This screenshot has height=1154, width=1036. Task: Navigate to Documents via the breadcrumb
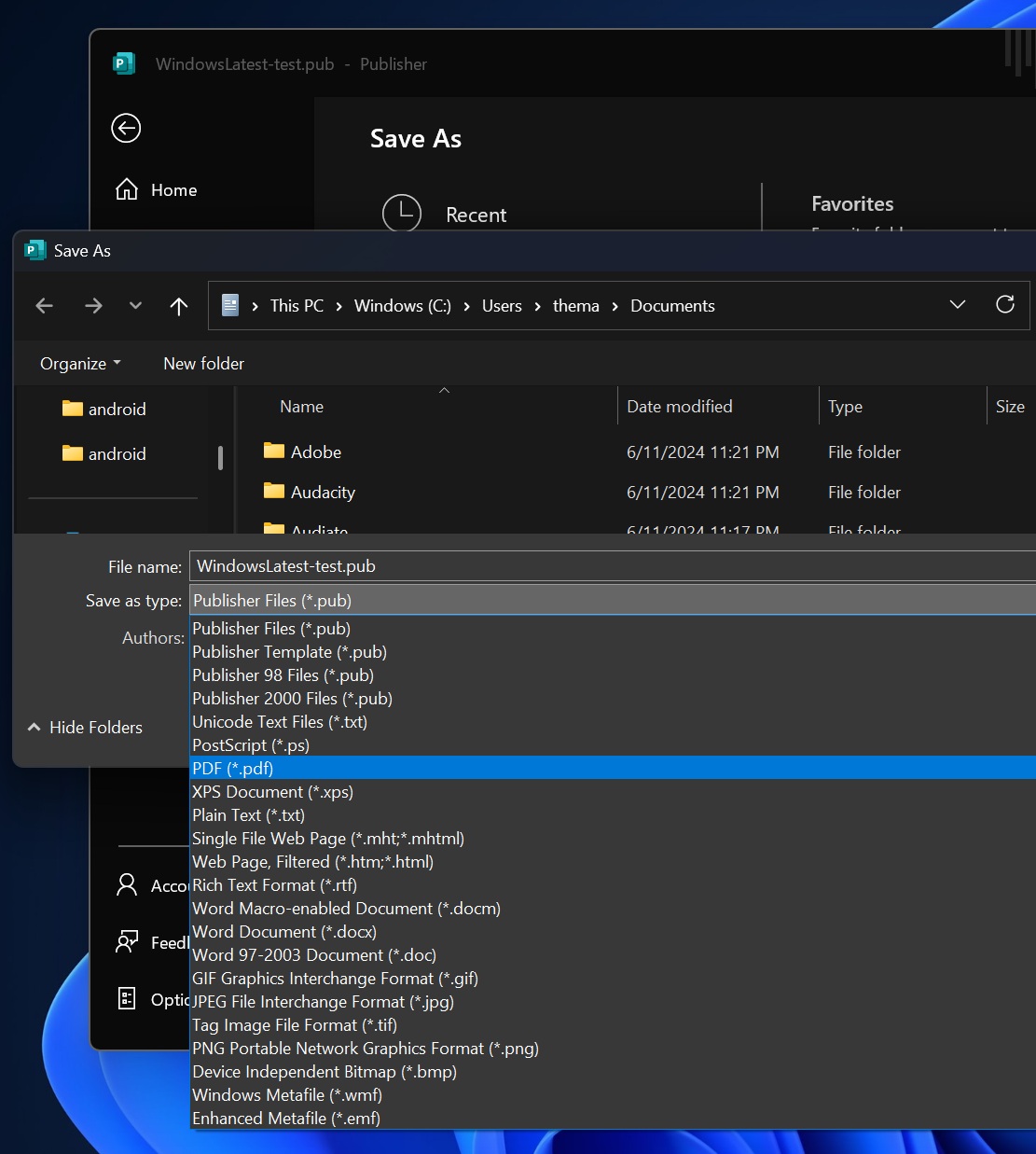[671, 305]
